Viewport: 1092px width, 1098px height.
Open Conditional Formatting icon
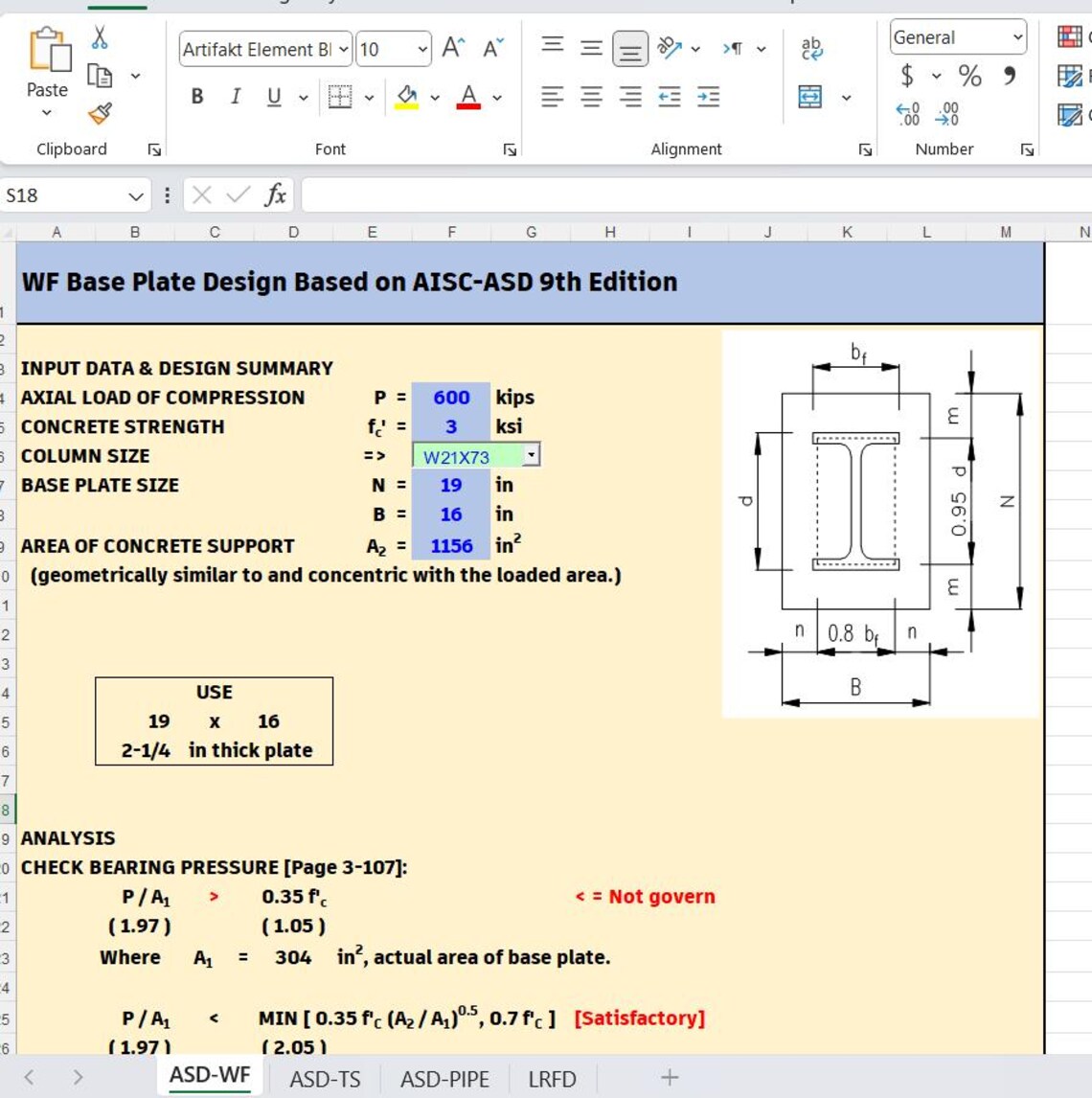(x=1070, y=36)
